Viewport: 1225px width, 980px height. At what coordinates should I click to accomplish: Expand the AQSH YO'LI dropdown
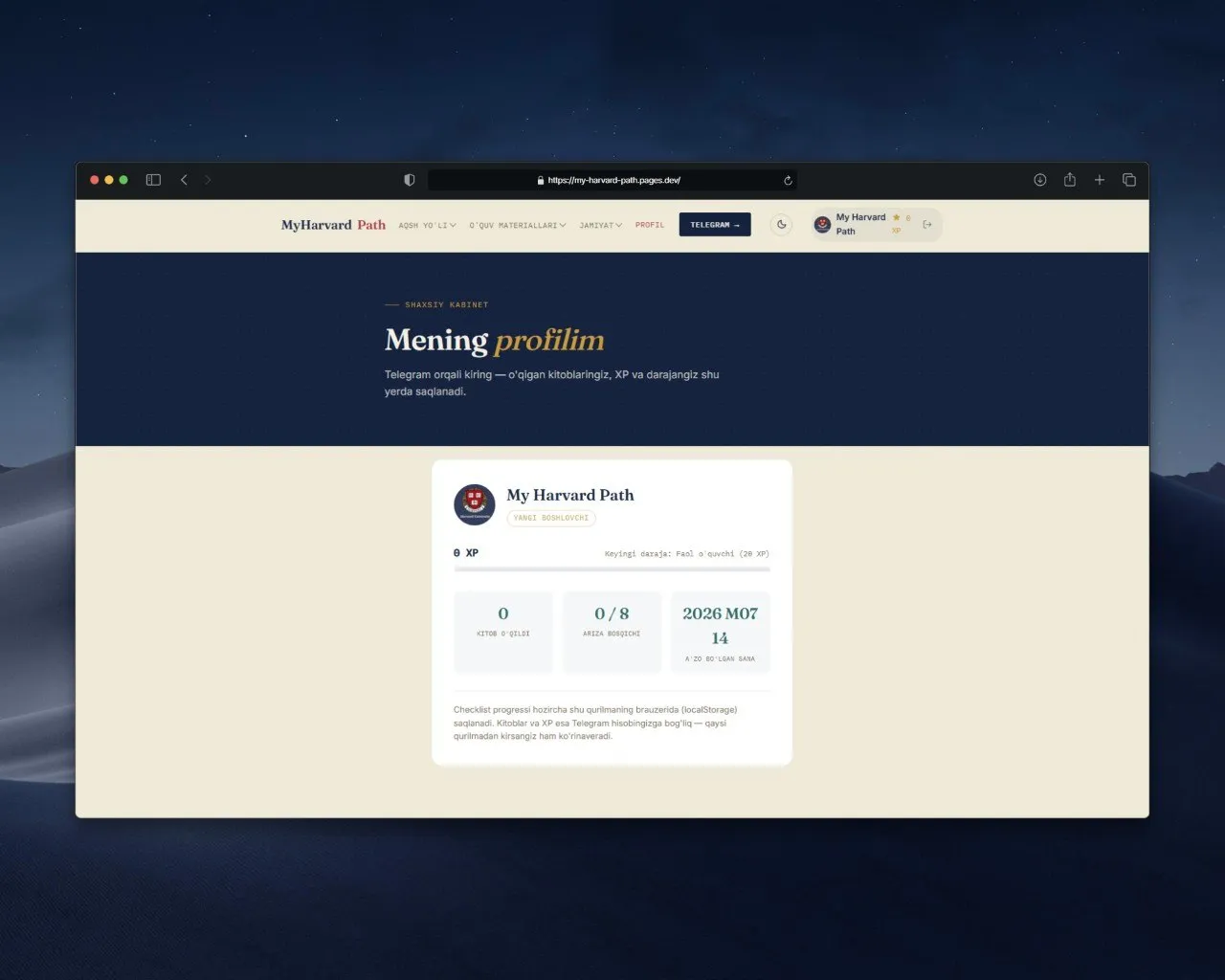[427, 226]
